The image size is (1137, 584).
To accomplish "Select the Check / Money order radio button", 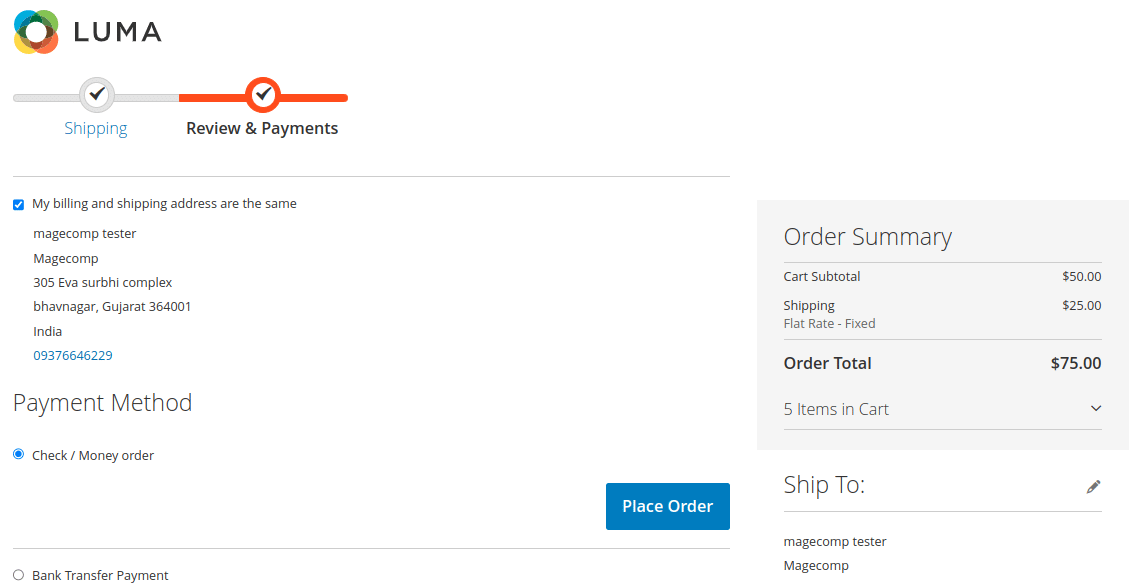I will point(18,454).
